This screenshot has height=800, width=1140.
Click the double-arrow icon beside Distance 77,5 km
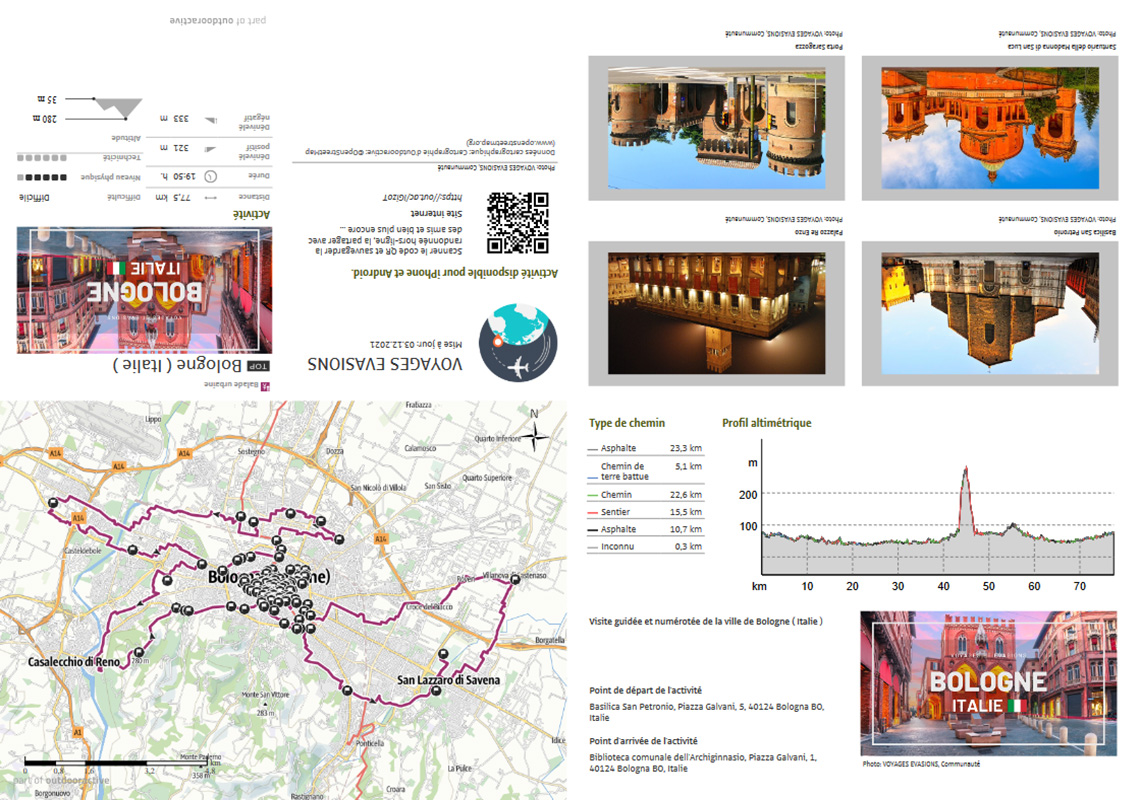(211, 197)
